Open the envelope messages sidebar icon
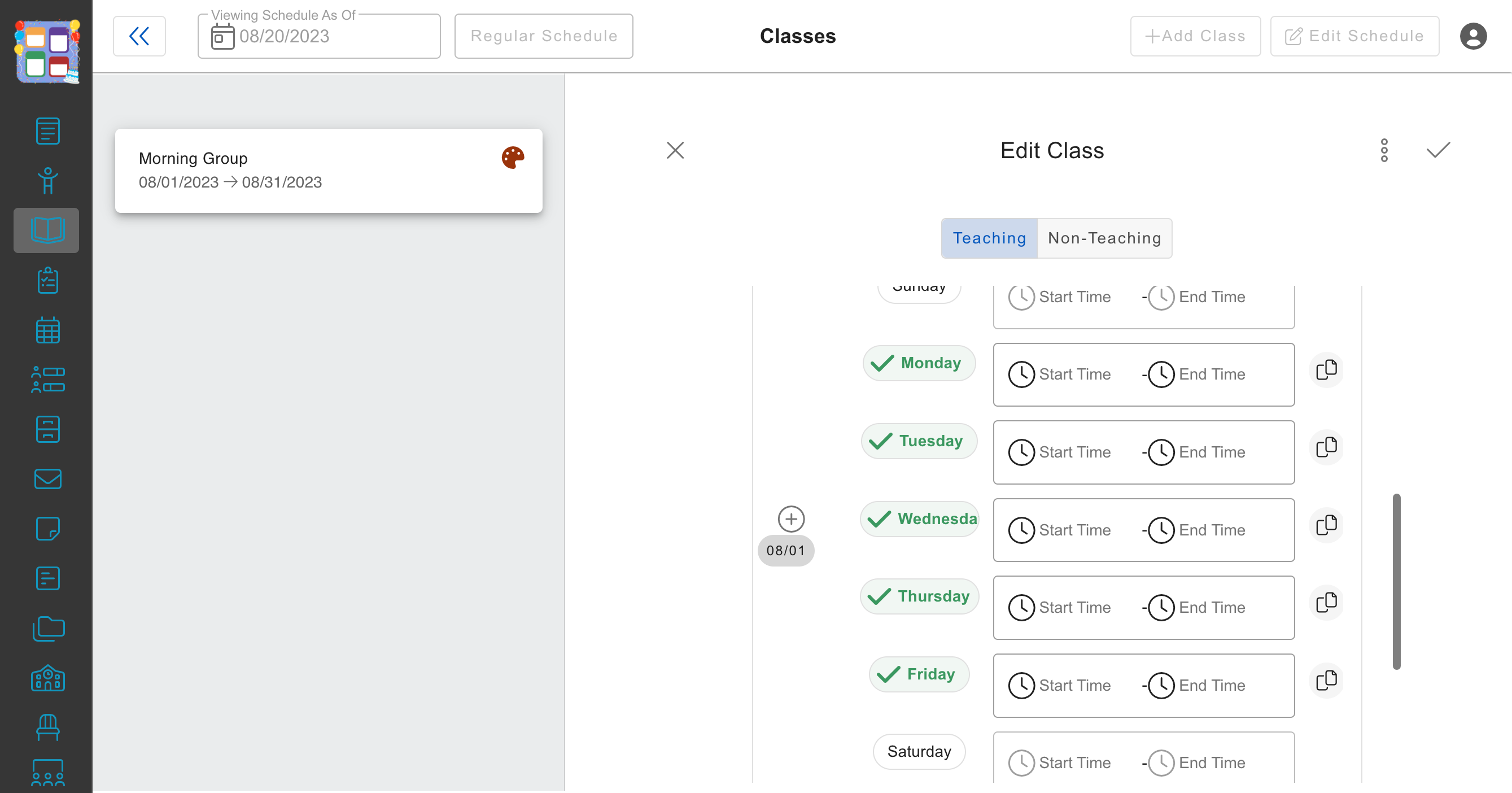Viewport: 1512px width, 793px height. pyautogui.click(x=47, y=479)
